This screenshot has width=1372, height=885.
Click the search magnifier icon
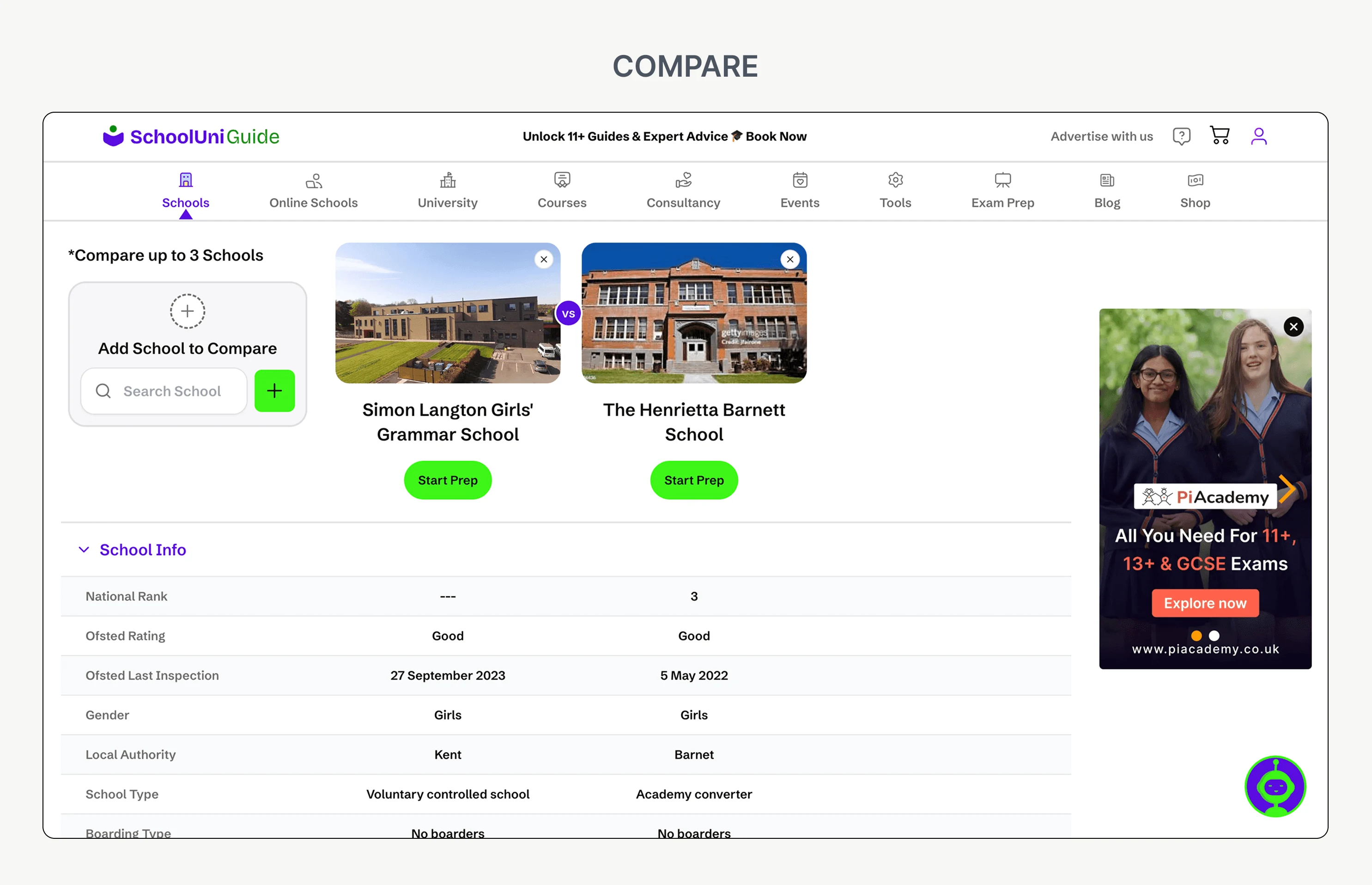point(103,391)
